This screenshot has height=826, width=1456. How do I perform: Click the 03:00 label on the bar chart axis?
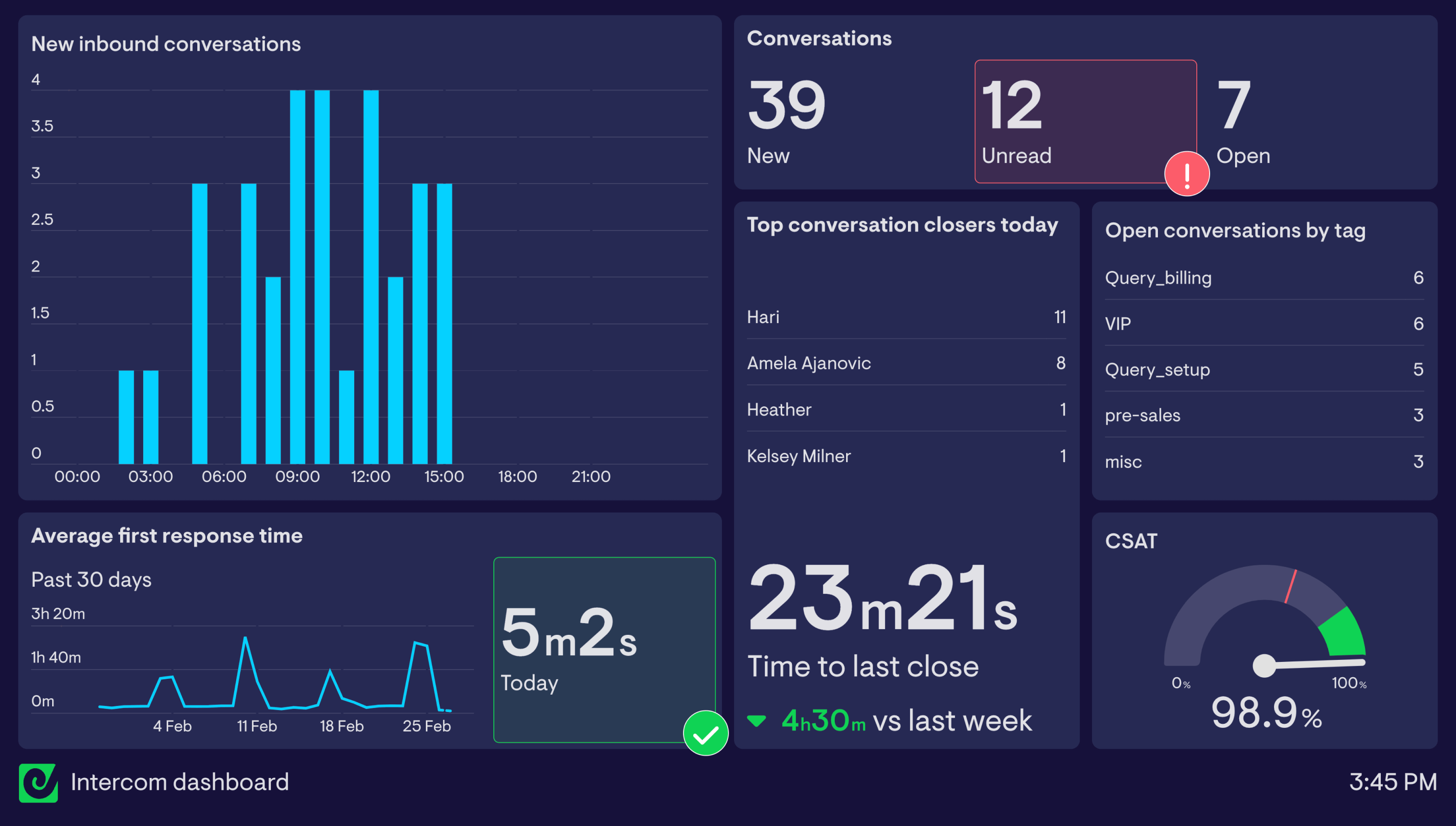(x=150, y=476)
